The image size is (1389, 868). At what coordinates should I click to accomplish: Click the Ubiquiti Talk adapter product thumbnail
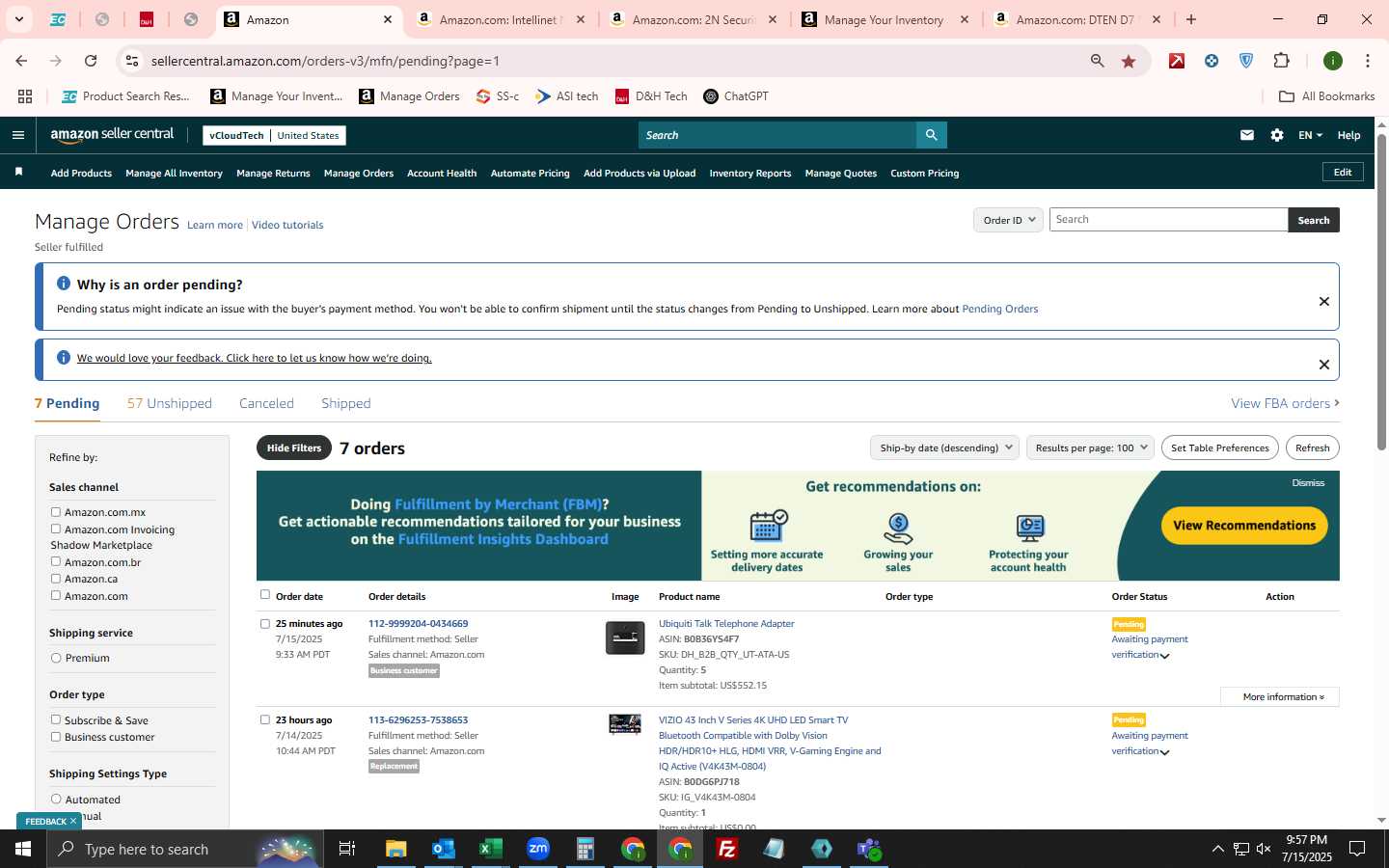(625, 637)
